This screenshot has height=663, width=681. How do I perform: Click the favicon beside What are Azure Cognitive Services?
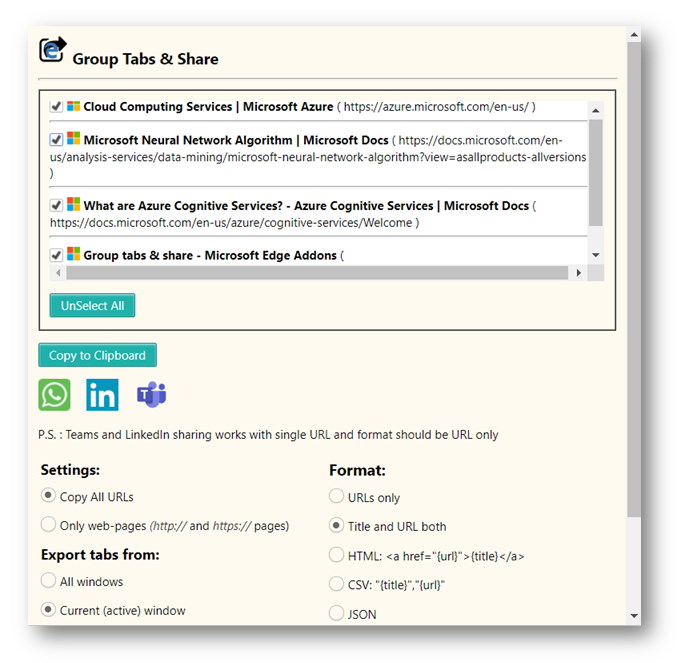73,204
